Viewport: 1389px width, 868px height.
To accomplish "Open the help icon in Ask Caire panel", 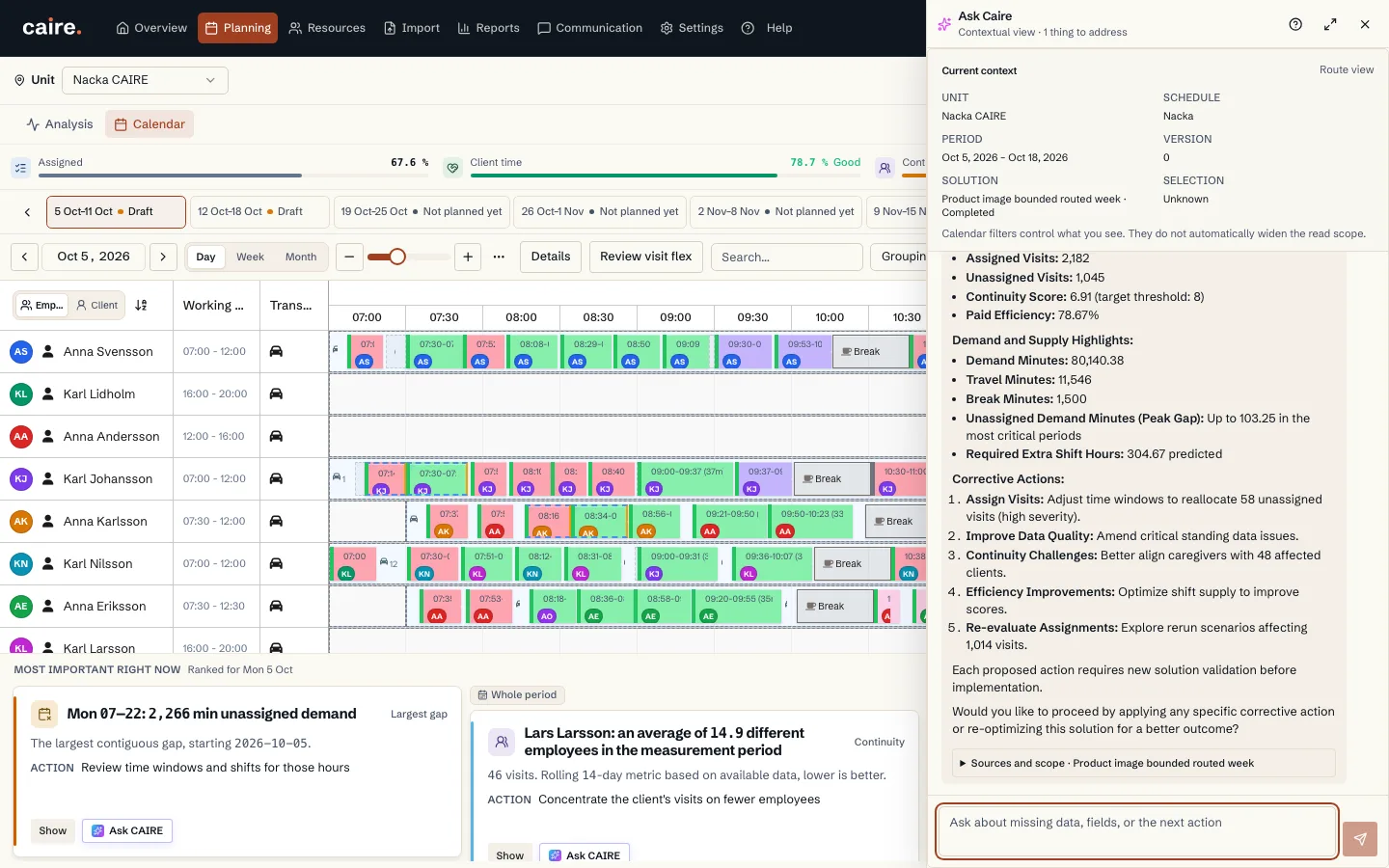I will (x=1295, y=24).
